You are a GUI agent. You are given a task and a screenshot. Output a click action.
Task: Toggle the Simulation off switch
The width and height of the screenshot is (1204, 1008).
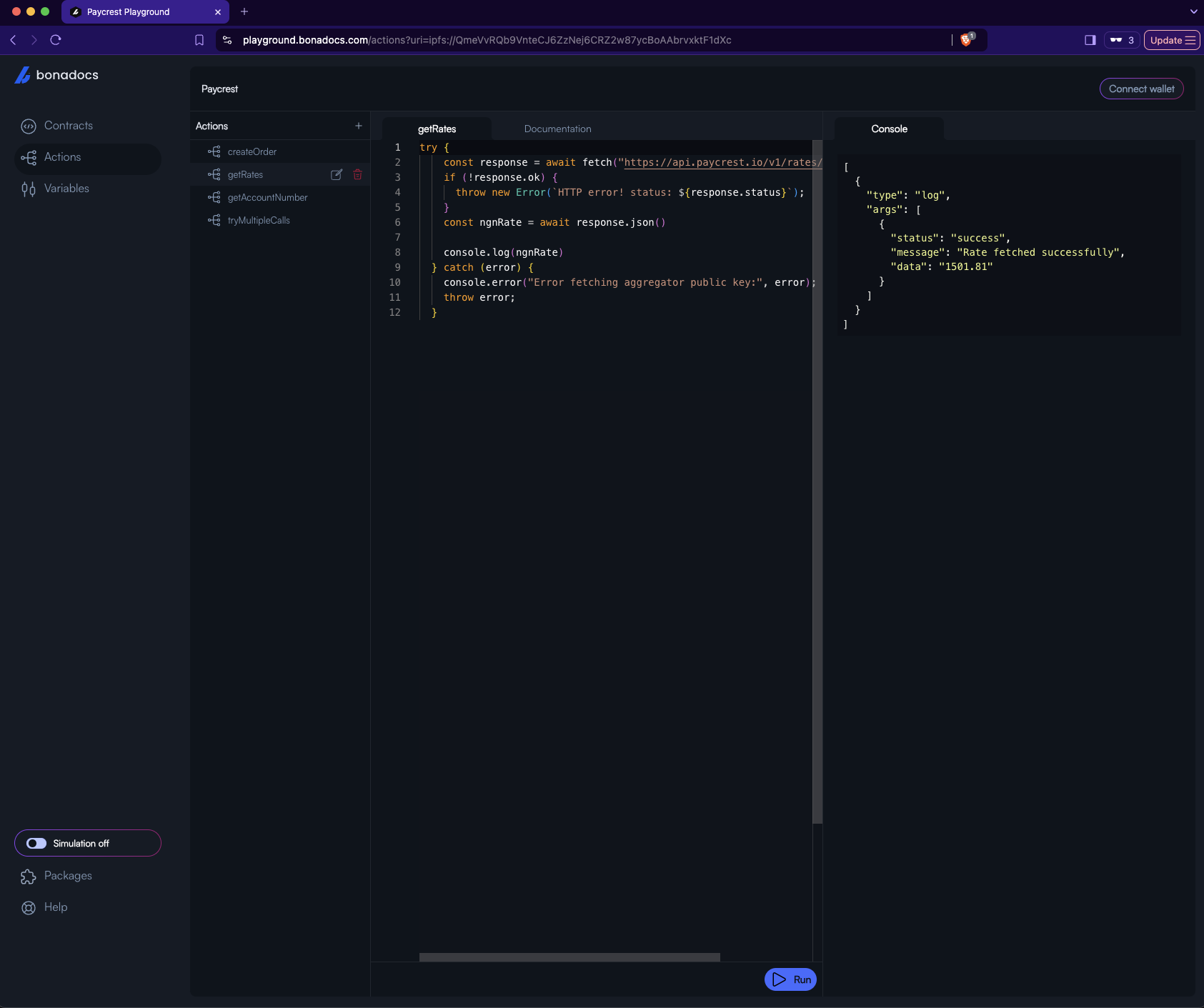[36, 844]
